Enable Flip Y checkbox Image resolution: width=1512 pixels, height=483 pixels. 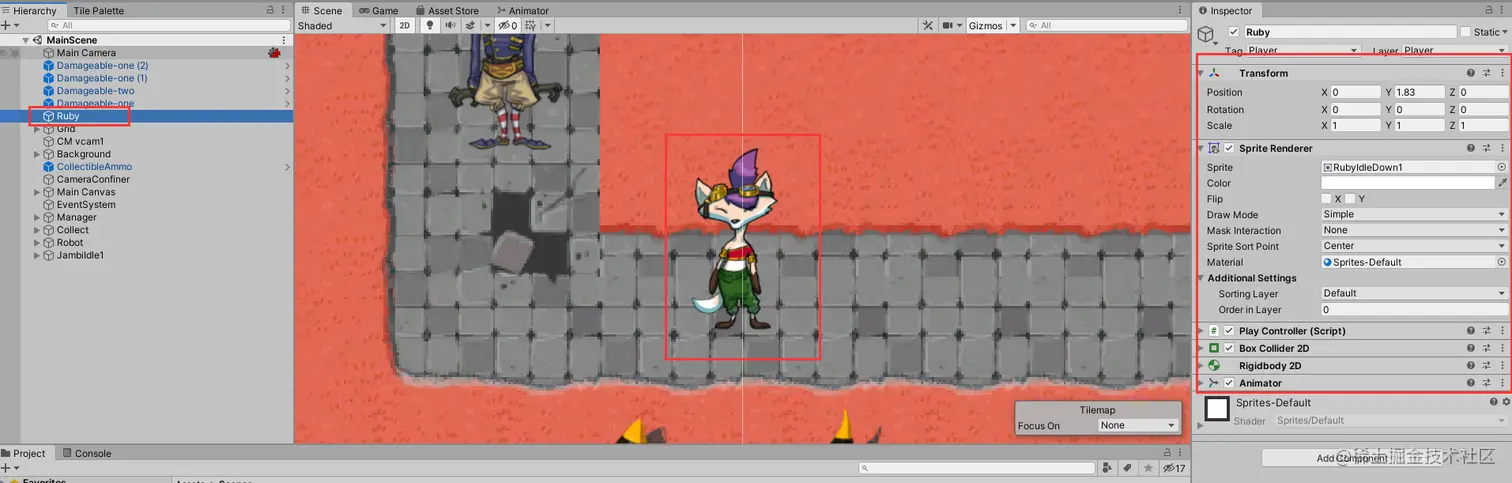(1349, 199)
